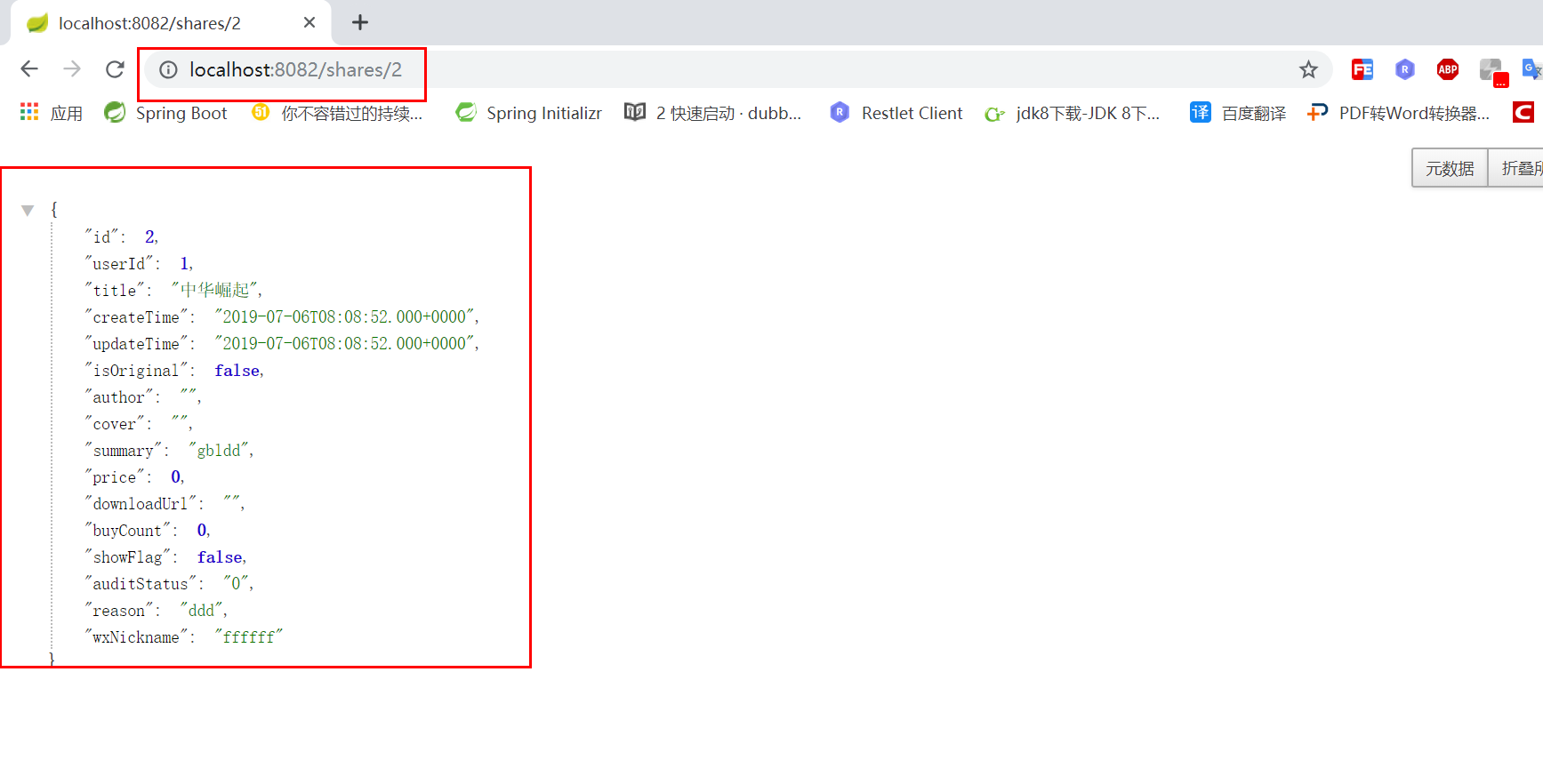Click the isOriginal false value
The height and width of the screenshot is (784, 1543).
pos(237,370)
